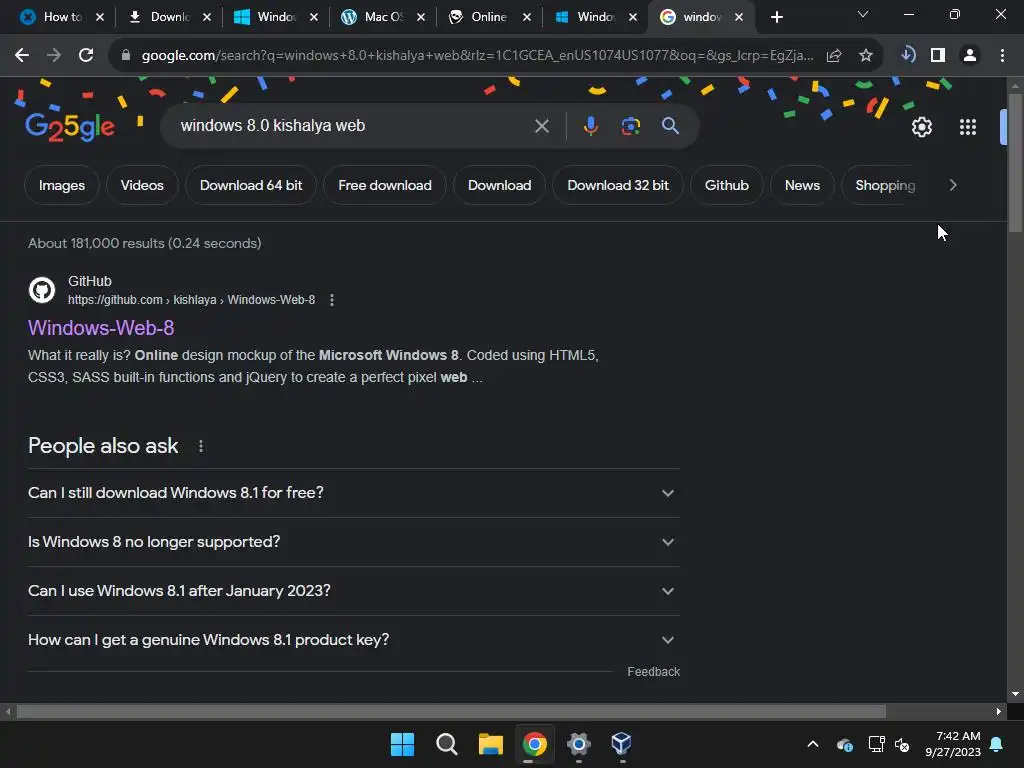Open About this result for People also ask
1024x768 pixels.
coord(200,446)
